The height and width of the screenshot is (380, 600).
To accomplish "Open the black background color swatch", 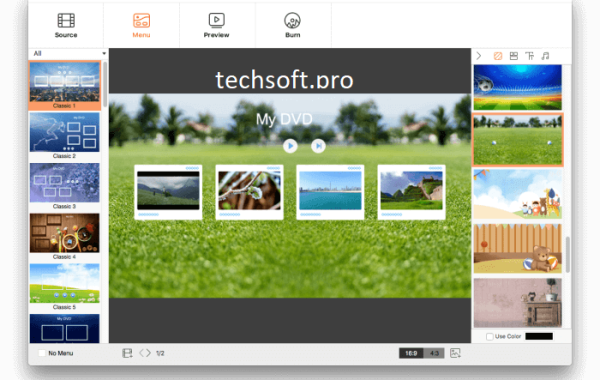I will pyautogui.click(x=539, y=336).
